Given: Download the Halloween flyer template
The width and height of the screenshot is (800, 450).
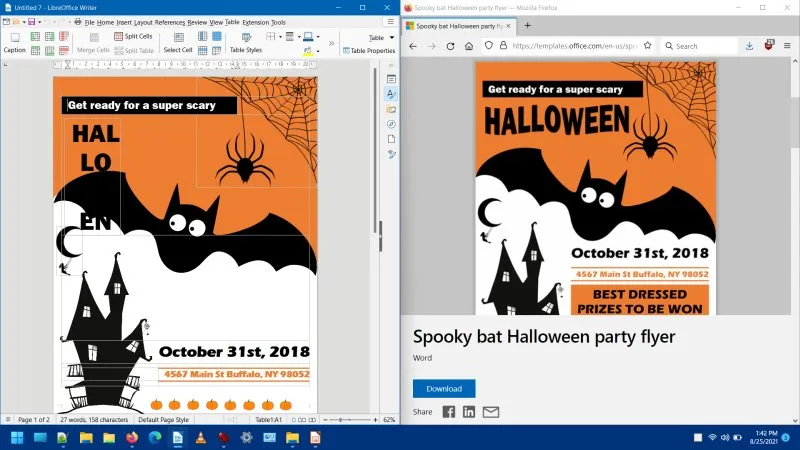Looking at the screenshot, I should [444, 388].
